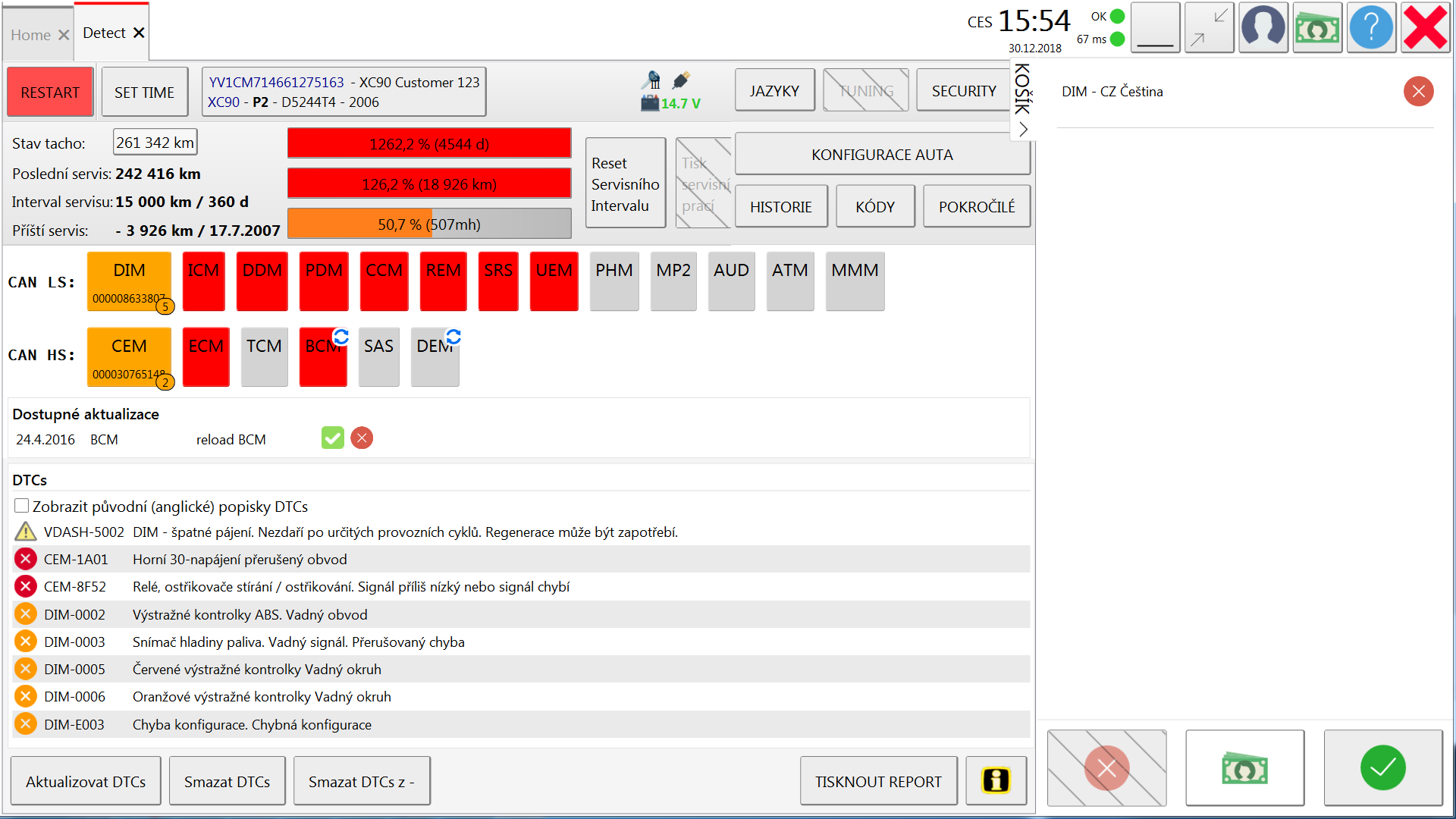Image resolution: width=1456 pixels, height=819 pixels.
Task: Switch to the Home tab
Action: pyautogui.click(x=30, y=35)
